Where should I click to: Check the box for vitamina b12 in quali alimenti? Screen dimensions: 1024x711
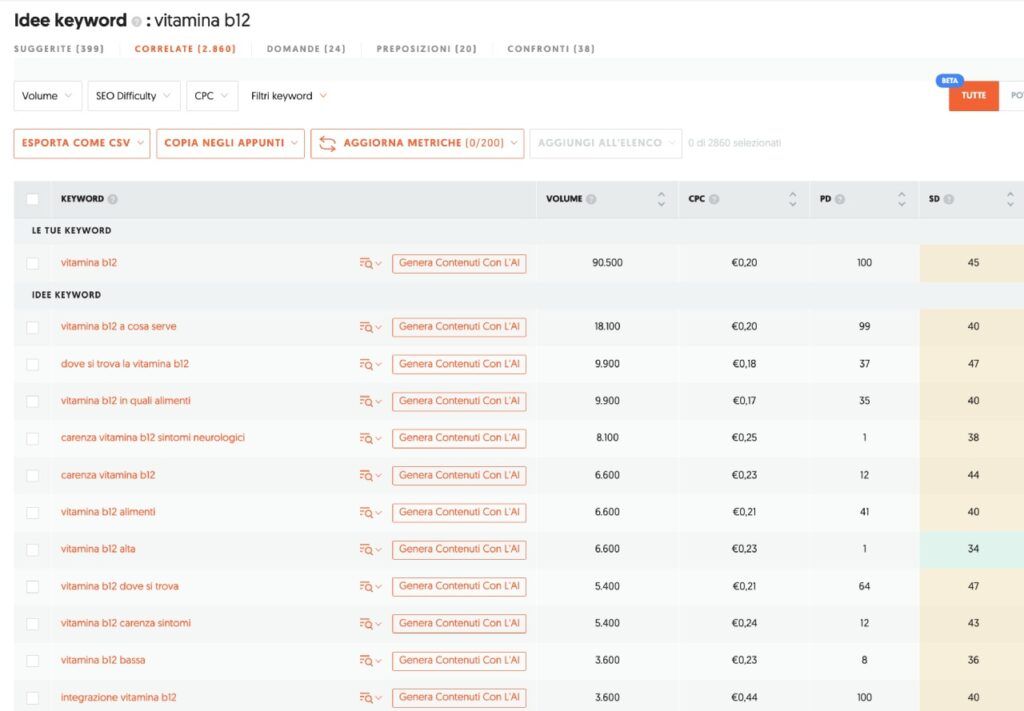(x=32, y=402)
